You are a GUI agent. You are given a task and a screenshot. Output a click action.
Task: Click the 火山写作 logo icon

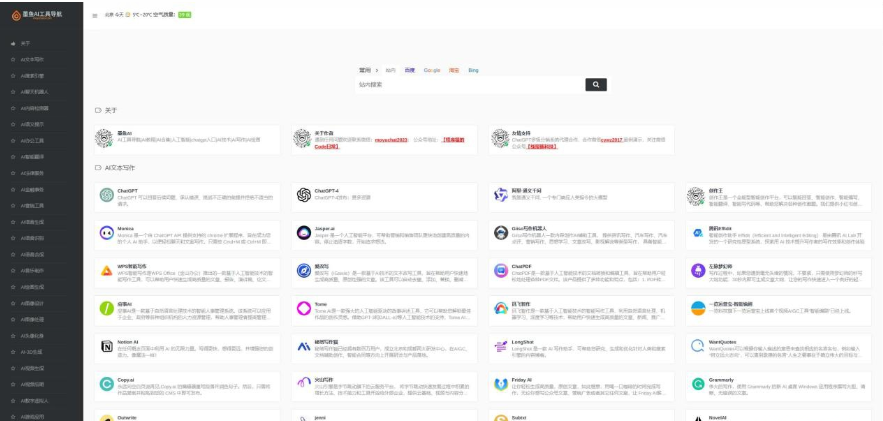304,384
